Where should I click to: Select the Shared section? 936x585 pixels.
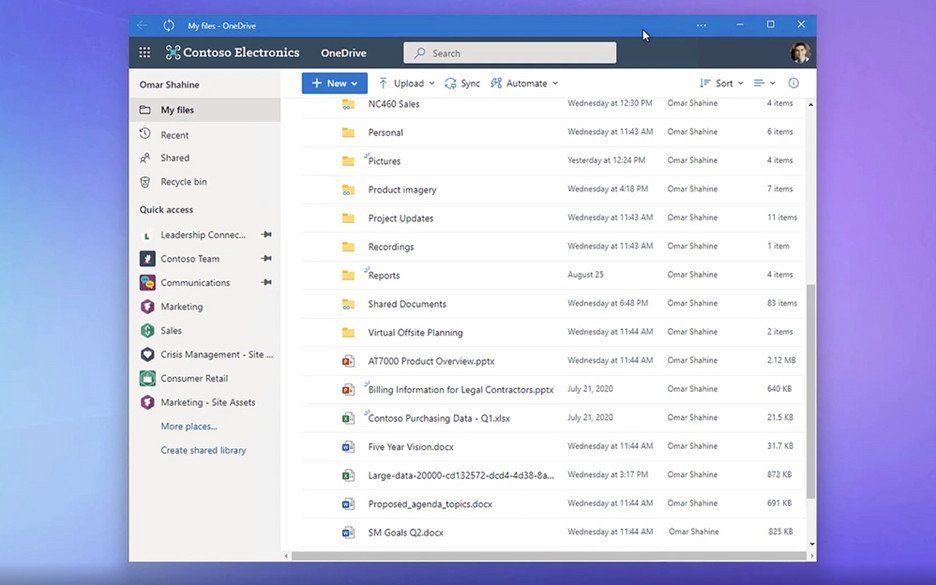click(x=175, y=157)
